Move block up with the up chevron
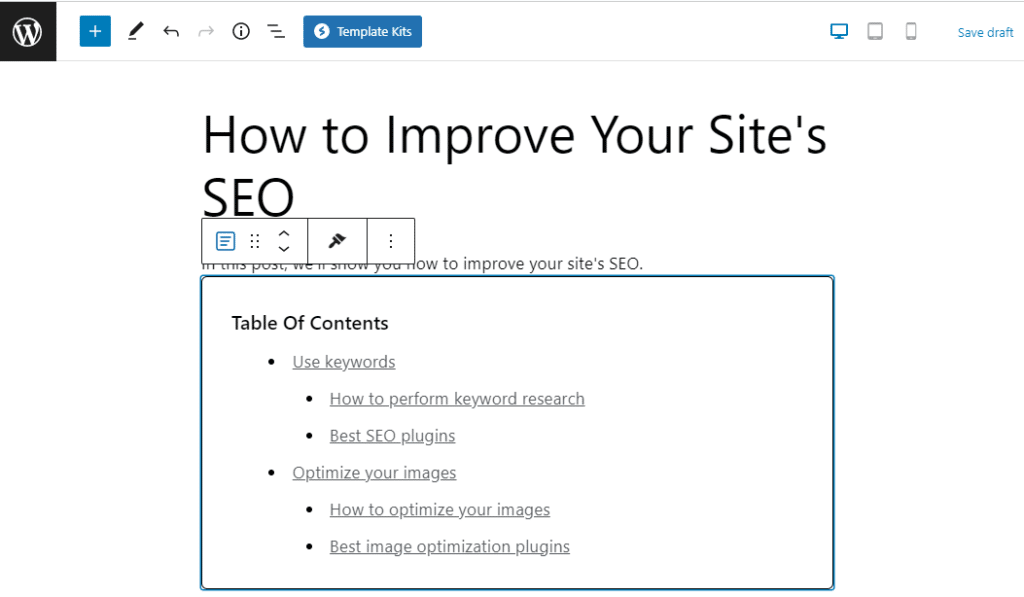 click(x=284, y=233)
